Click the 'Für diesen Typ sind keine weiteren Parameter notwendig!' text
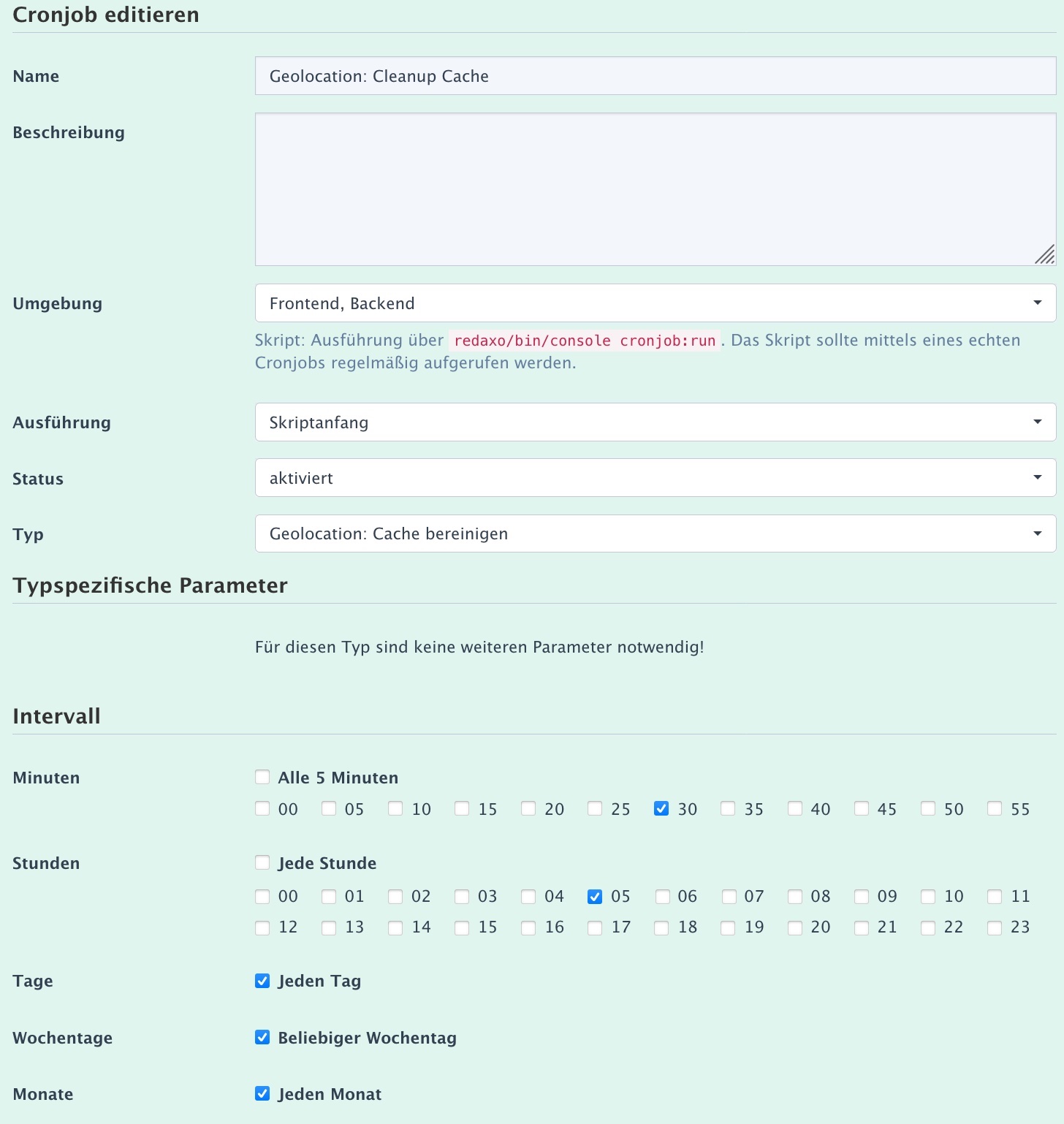 coord(479,647)
